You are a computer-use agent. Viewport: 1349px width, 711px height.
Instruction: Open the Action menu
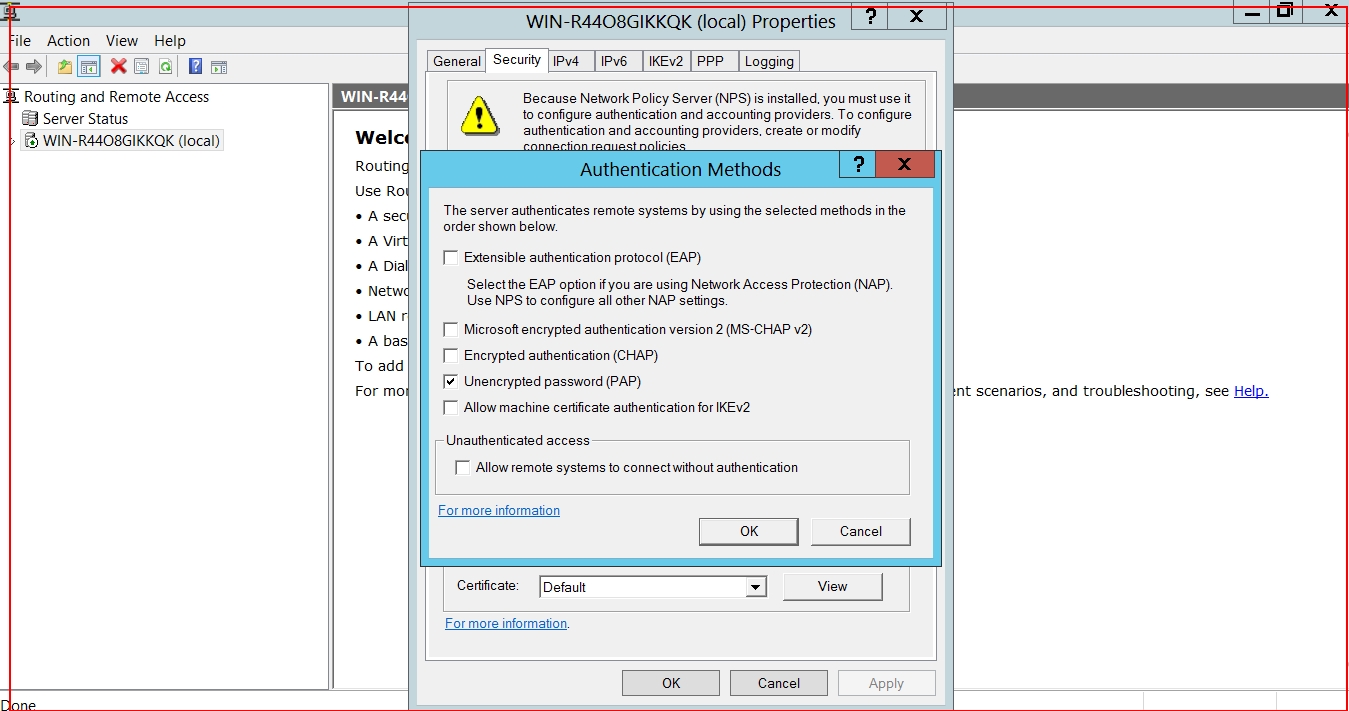68,41
